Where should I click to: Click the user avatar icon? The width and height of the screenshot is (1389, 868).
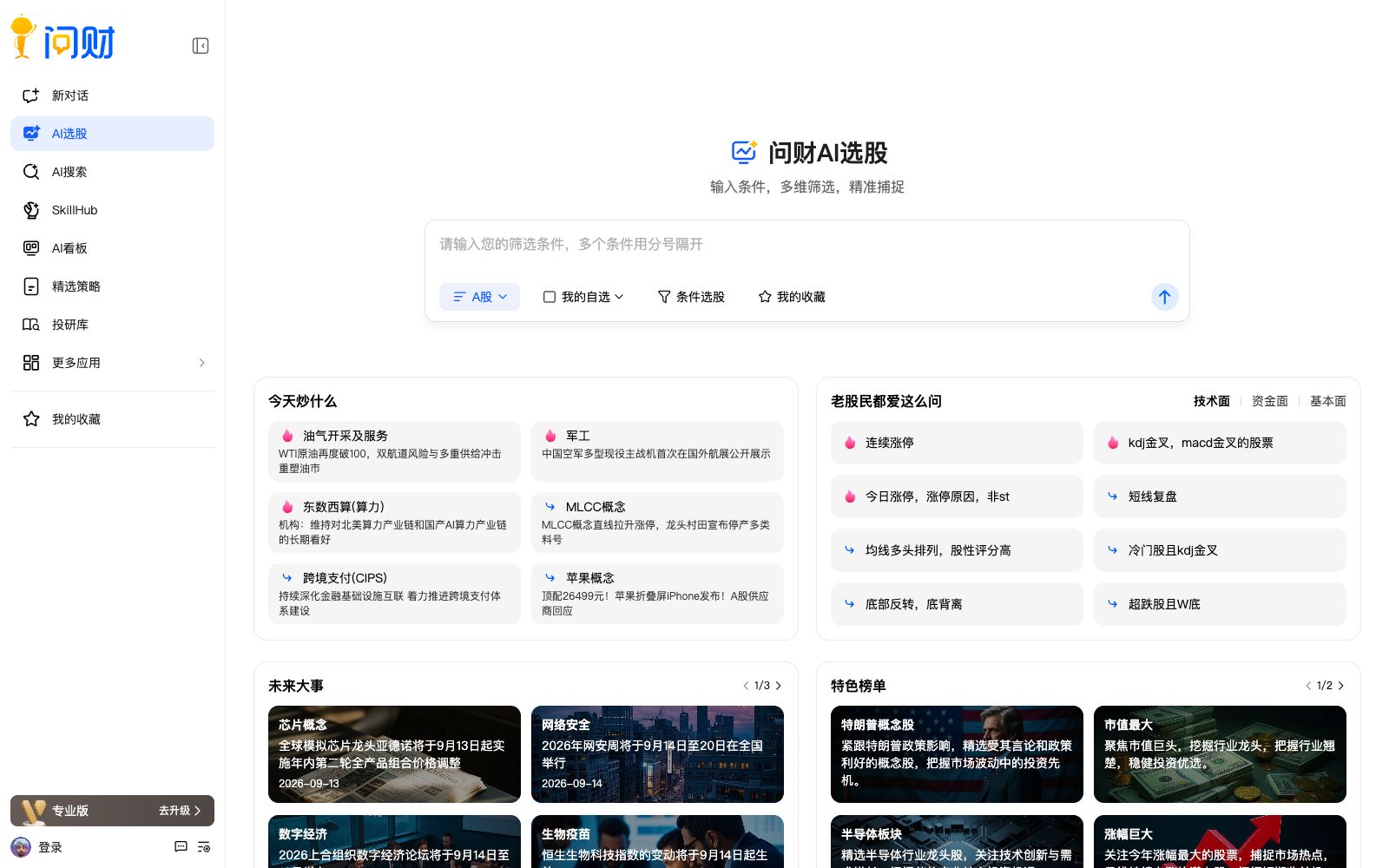[x=21, y=847]
